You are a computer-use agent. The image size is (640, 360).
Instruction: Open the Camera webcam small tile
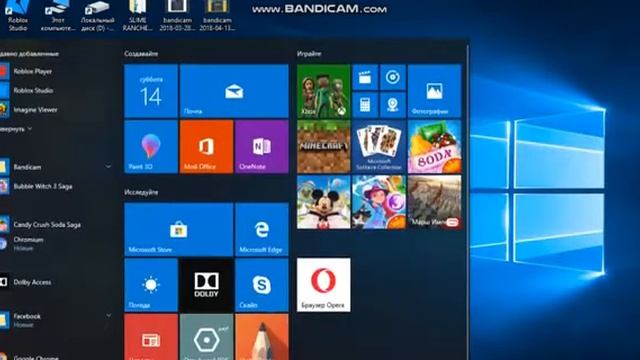click(393, 105)
